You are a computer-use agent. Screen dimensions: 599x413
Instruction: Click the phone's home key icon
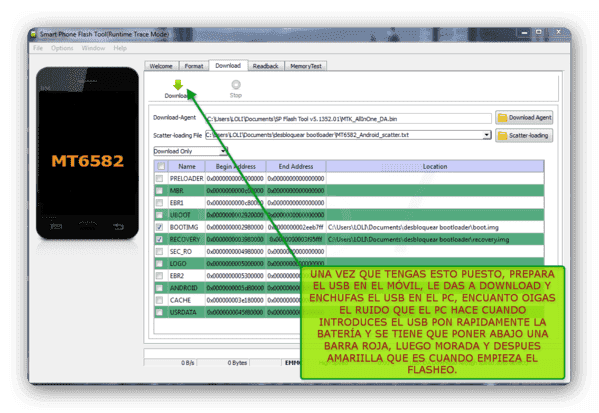(x=87, y=226)
